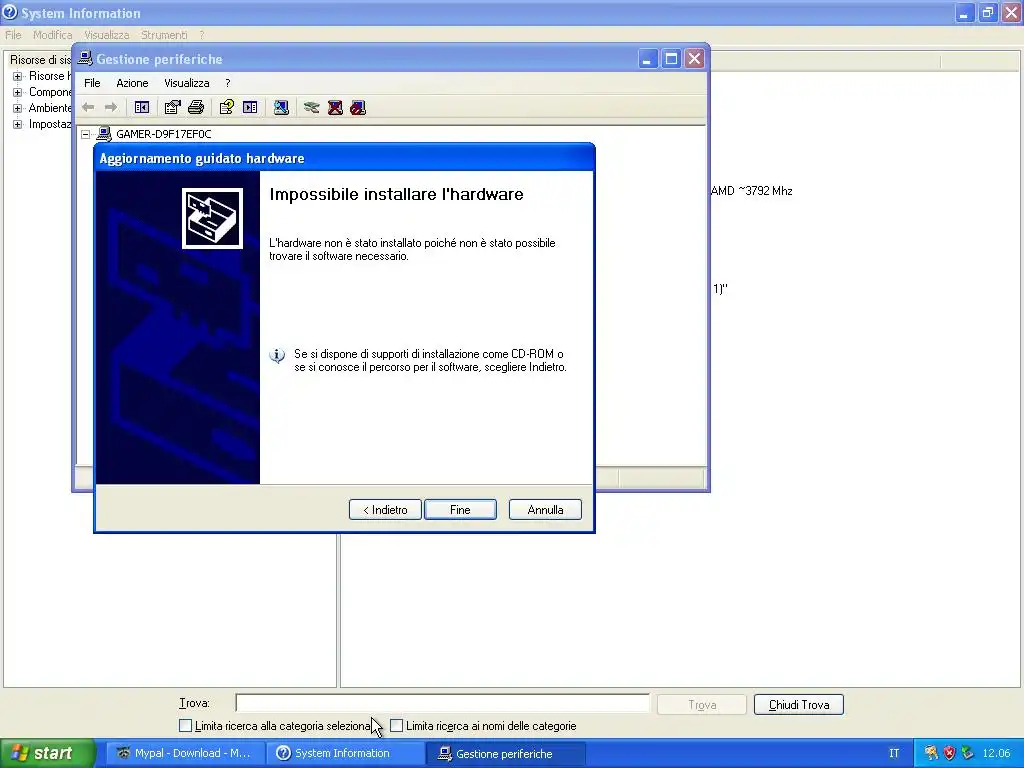Image resolution: width=1024 pixels, height=768 pixels.
Task: Click the security shield tray icon
Action: (950, 753)
